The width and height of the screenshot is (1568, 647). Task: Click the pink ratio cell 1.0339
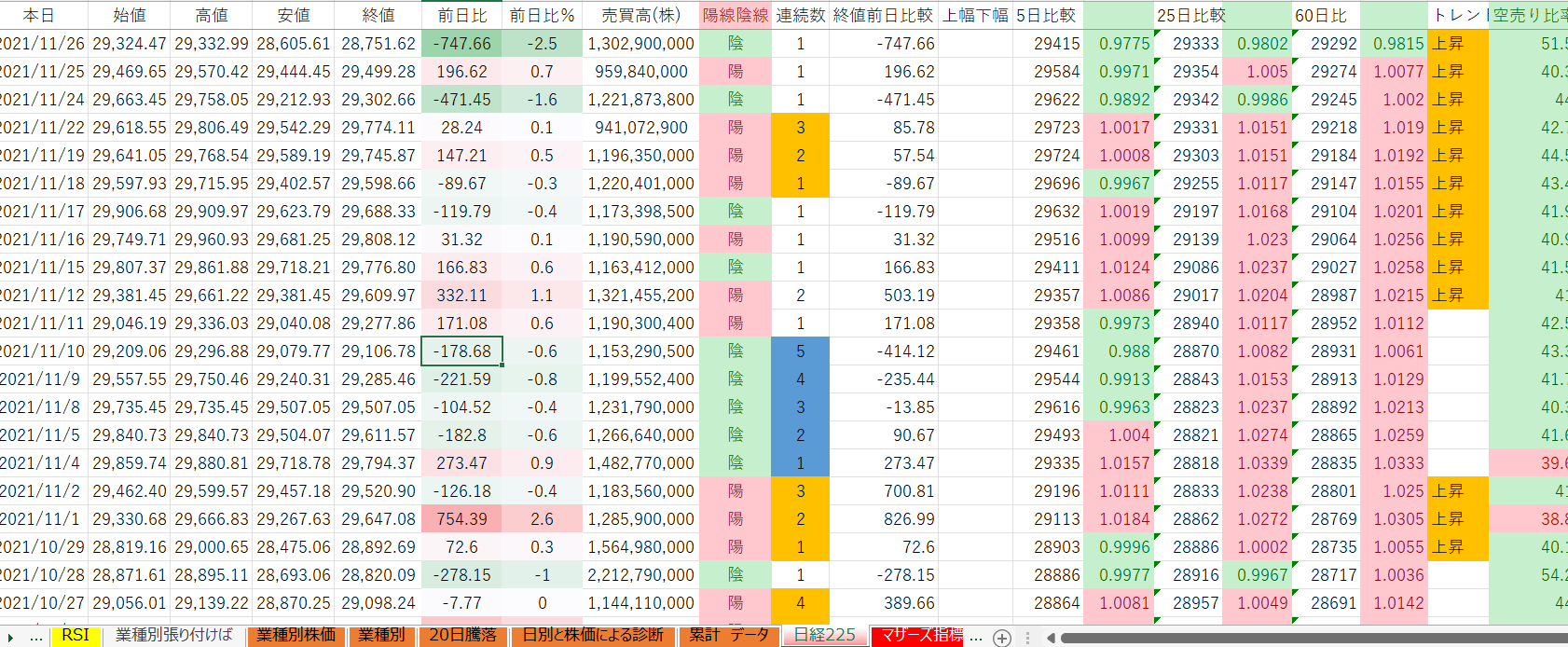[x=1257, y=463]
